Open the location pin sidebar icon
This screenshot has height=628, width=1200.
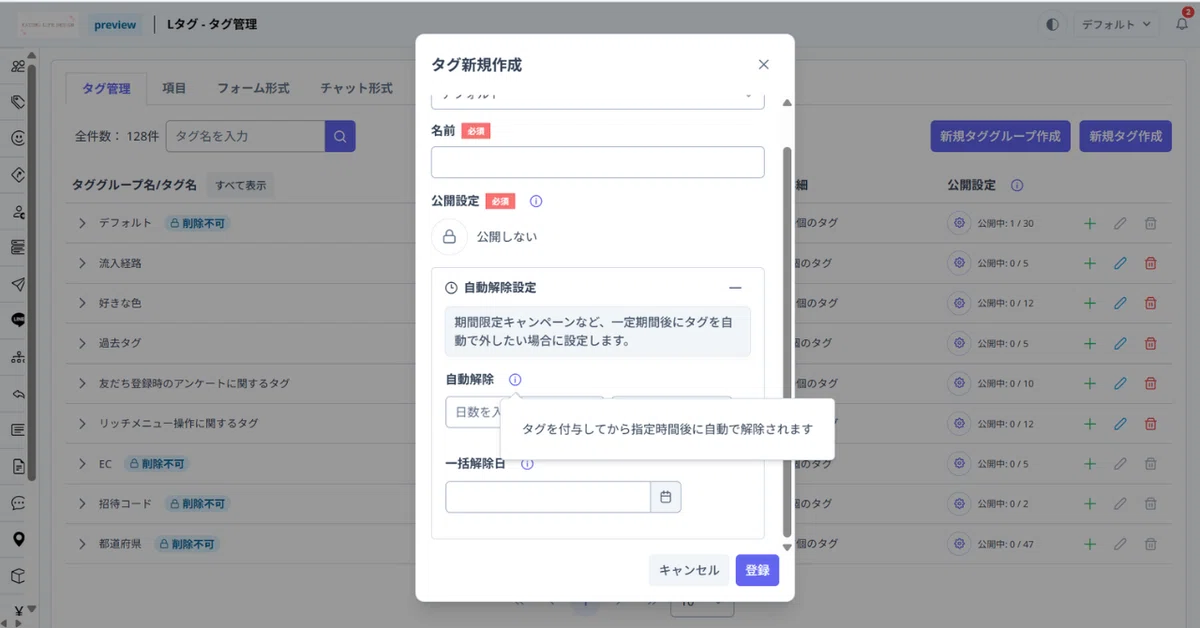click(18, 539)
